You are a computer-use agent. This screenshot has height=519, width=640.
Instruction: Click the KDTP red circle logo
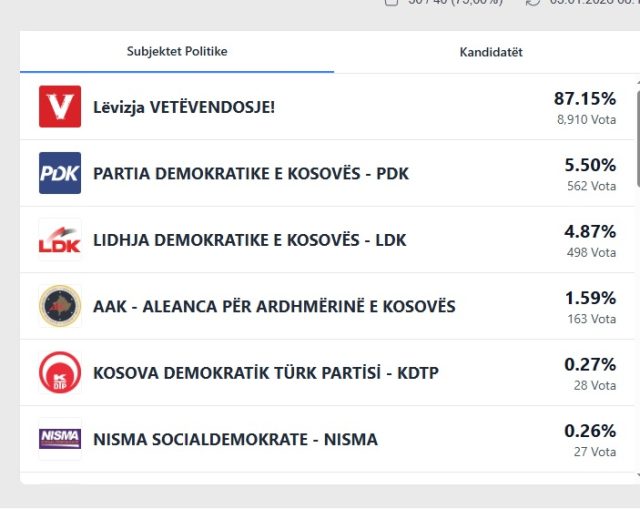pos(60,373)
